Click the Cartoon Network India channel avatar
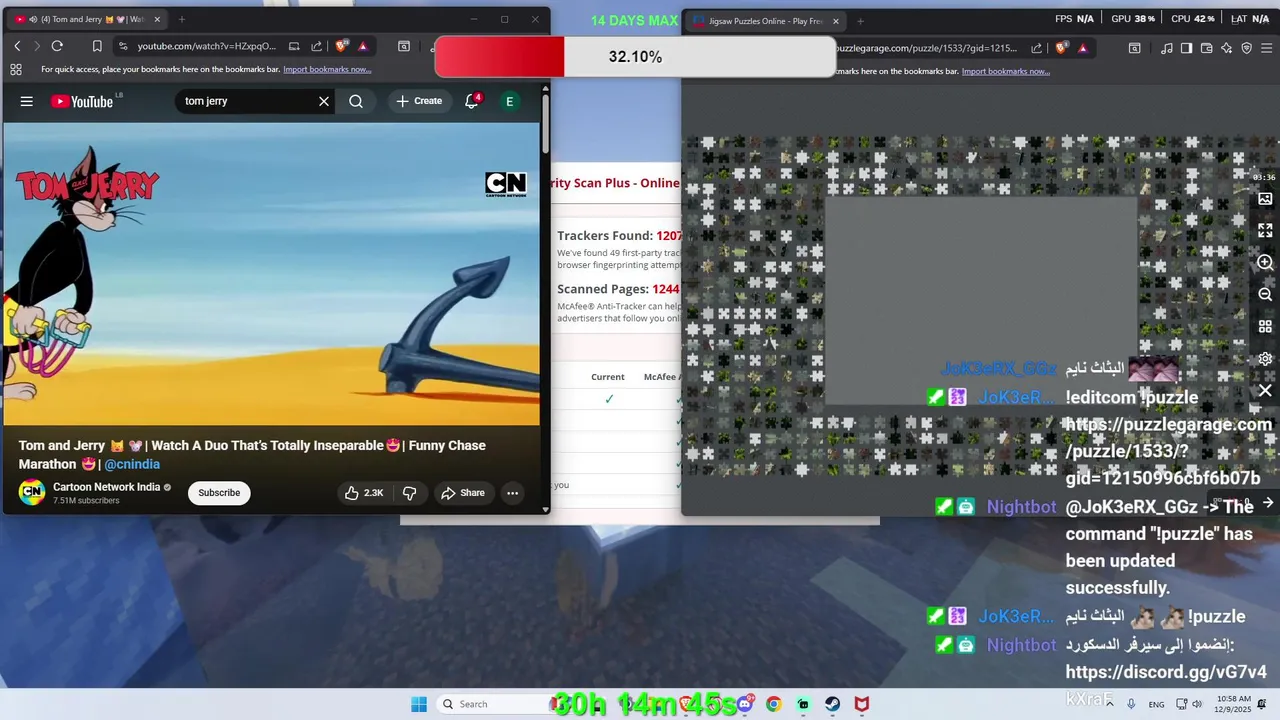1280x720 pixels. pyautogui.click(x=32, y=492)
